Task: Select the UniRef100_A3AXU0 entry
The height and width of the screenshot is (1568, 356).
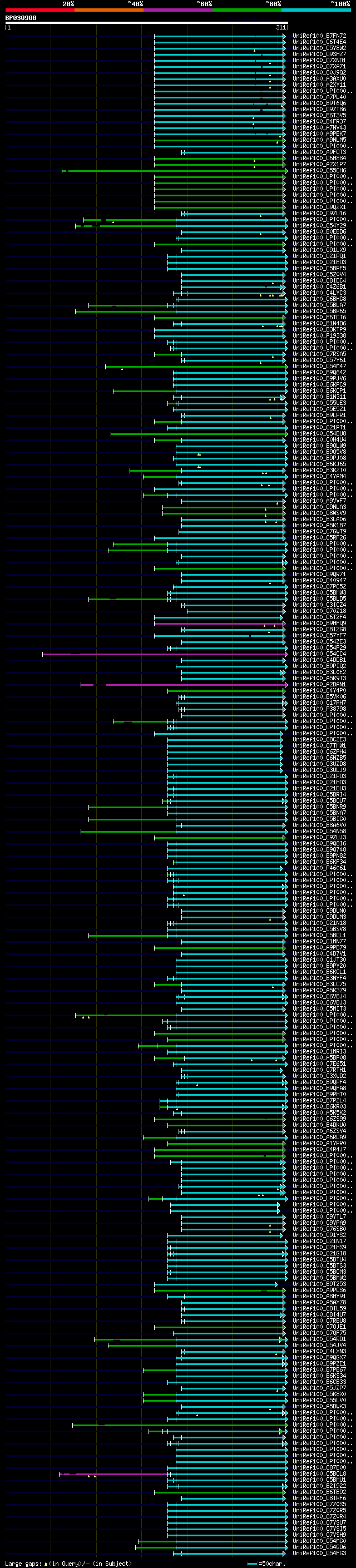Action: click(x=319, y=78)
